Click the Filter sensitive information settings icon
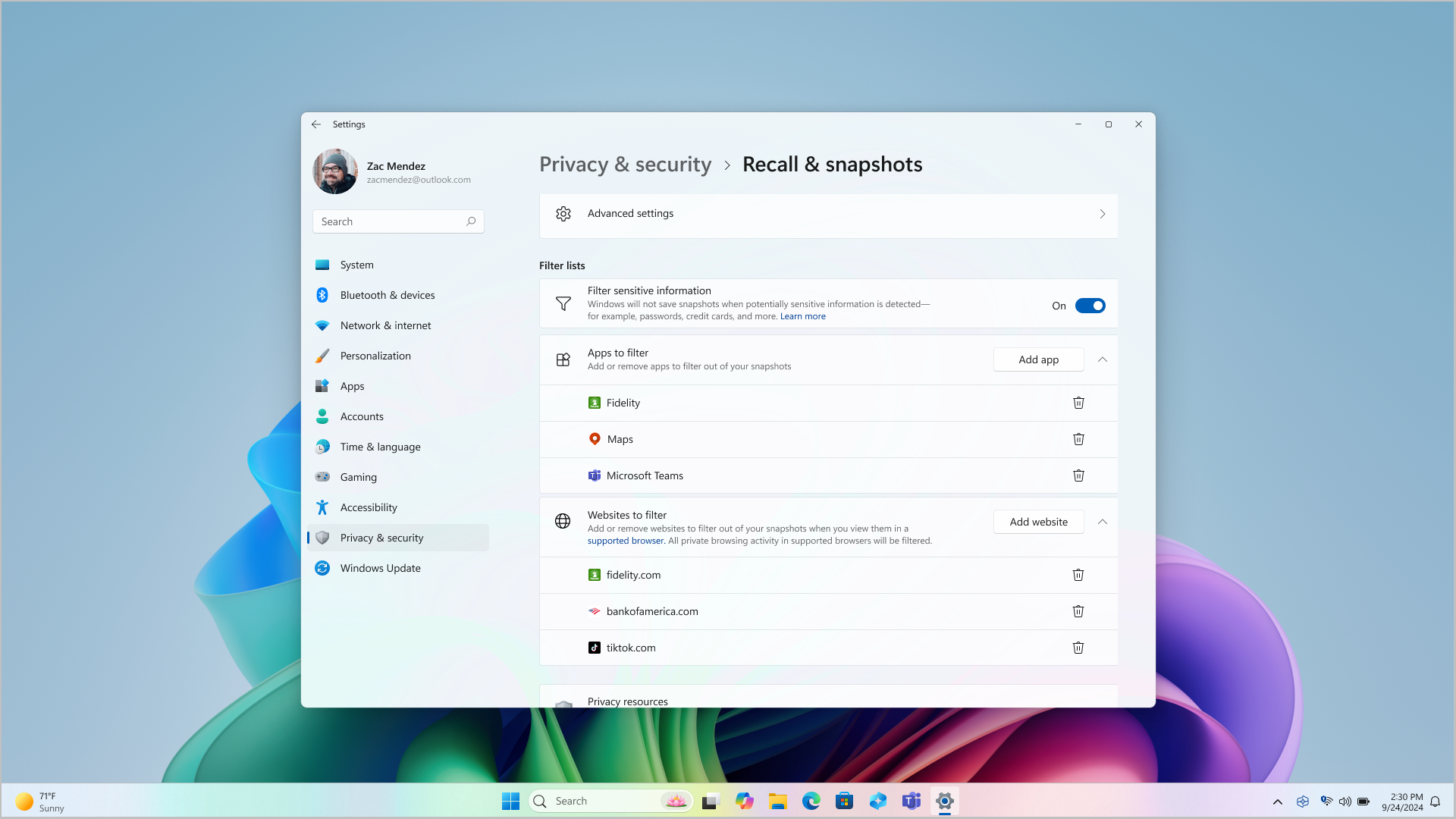Screen dimensions: 1456x819 [564, 303]
